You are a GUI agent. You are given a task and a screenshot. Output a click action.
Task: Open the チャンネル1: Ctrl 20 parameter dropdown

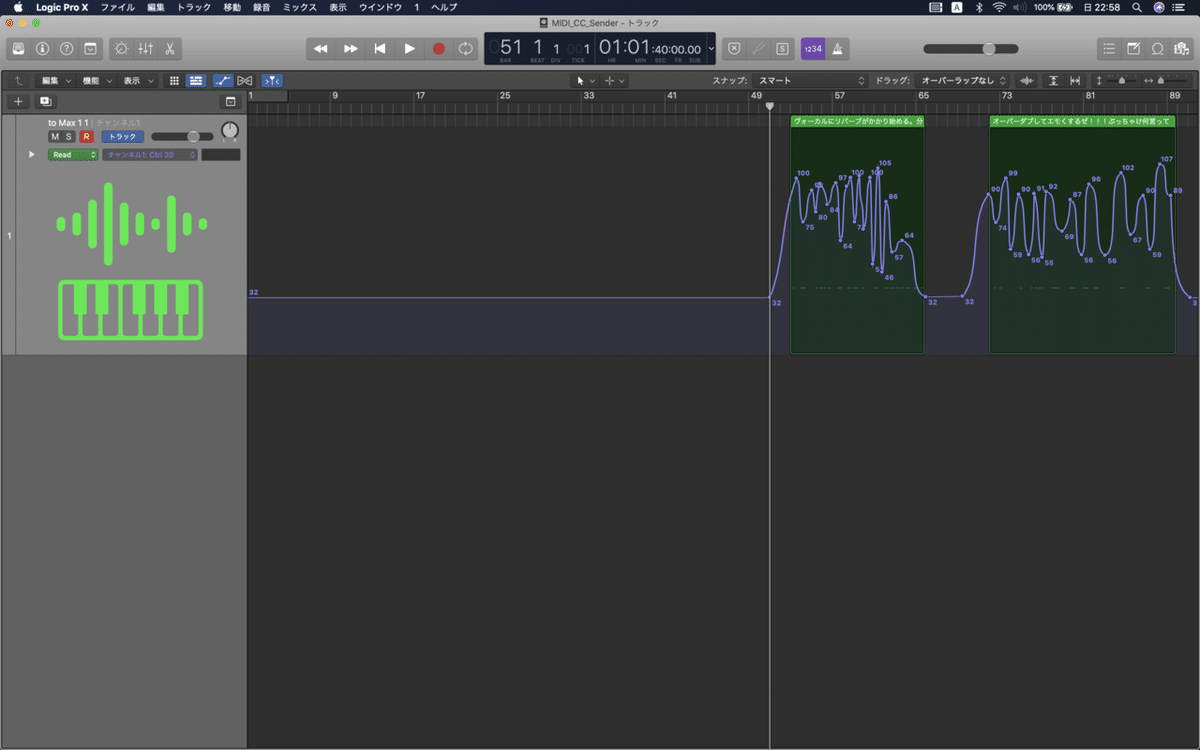(150, 155)
